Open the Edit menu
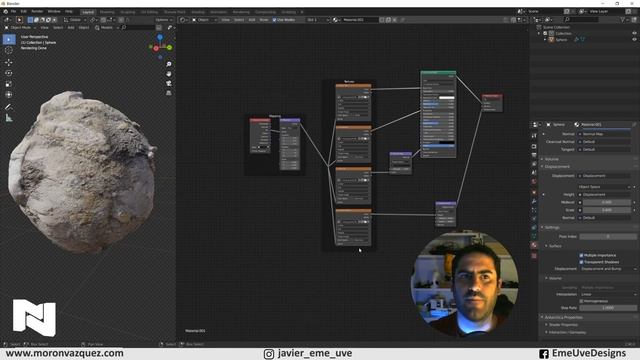The image size is (640, 360). tap(24, 11)
